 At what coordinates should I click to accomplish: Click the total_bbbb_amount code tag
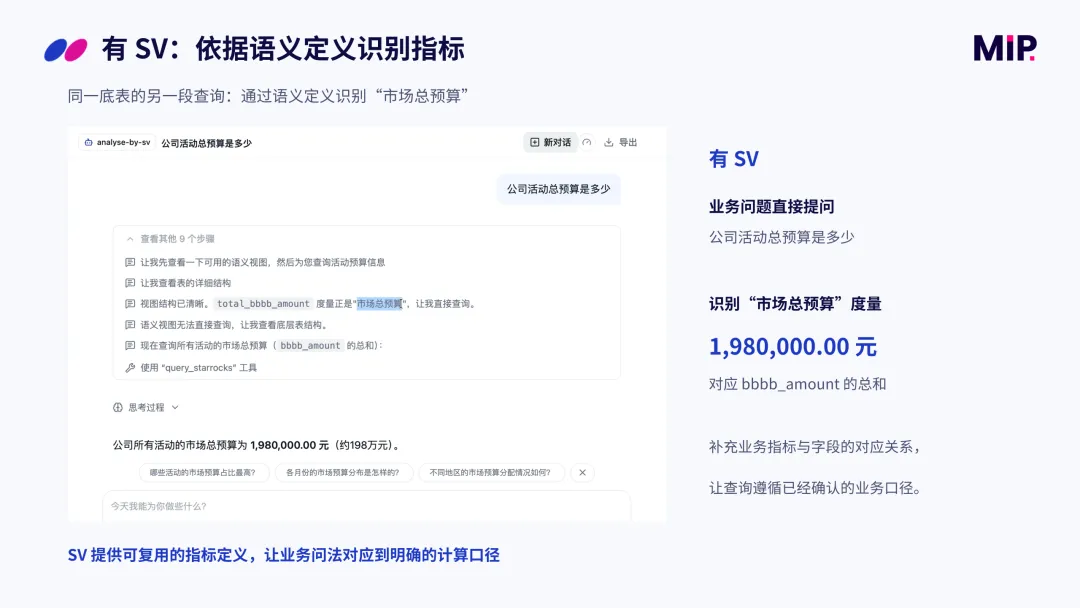click(263, 304)
